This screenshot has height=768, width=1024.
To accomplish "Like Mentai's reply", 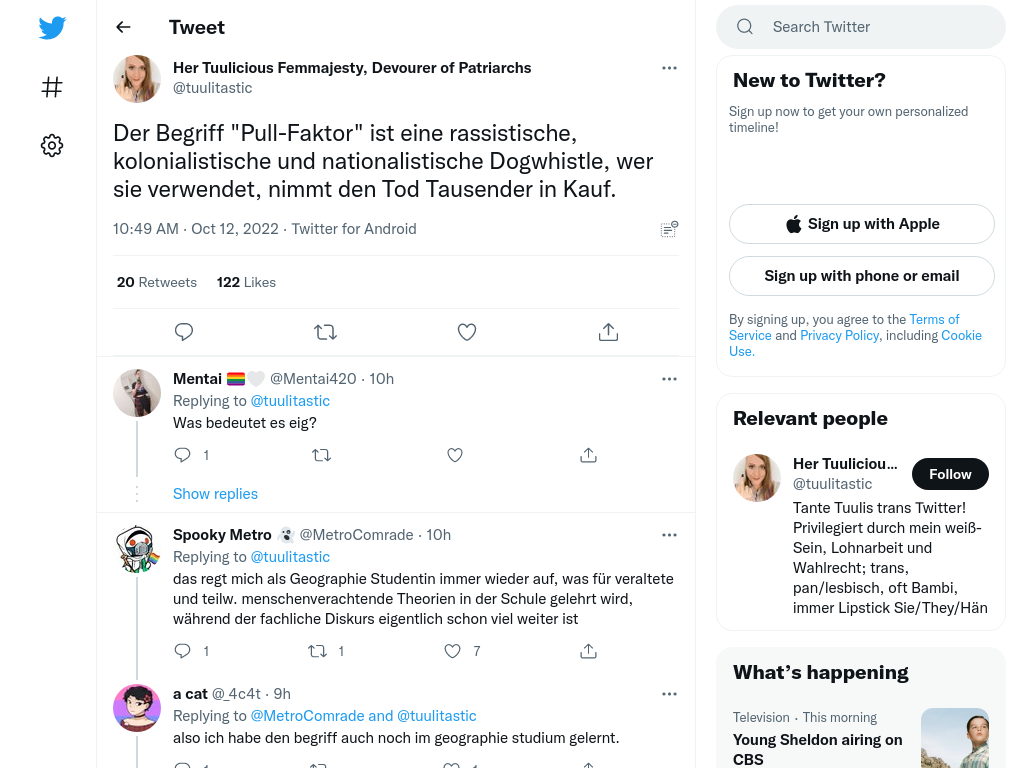I will (455, 455).
